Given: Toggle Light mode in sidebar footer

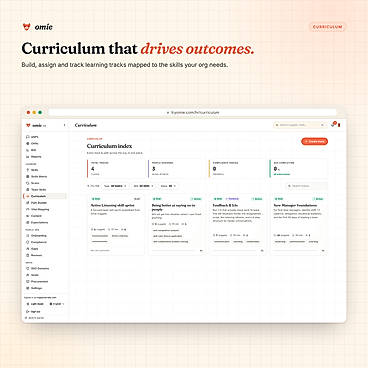Looking at the screenshot, I should click(35, 304).
